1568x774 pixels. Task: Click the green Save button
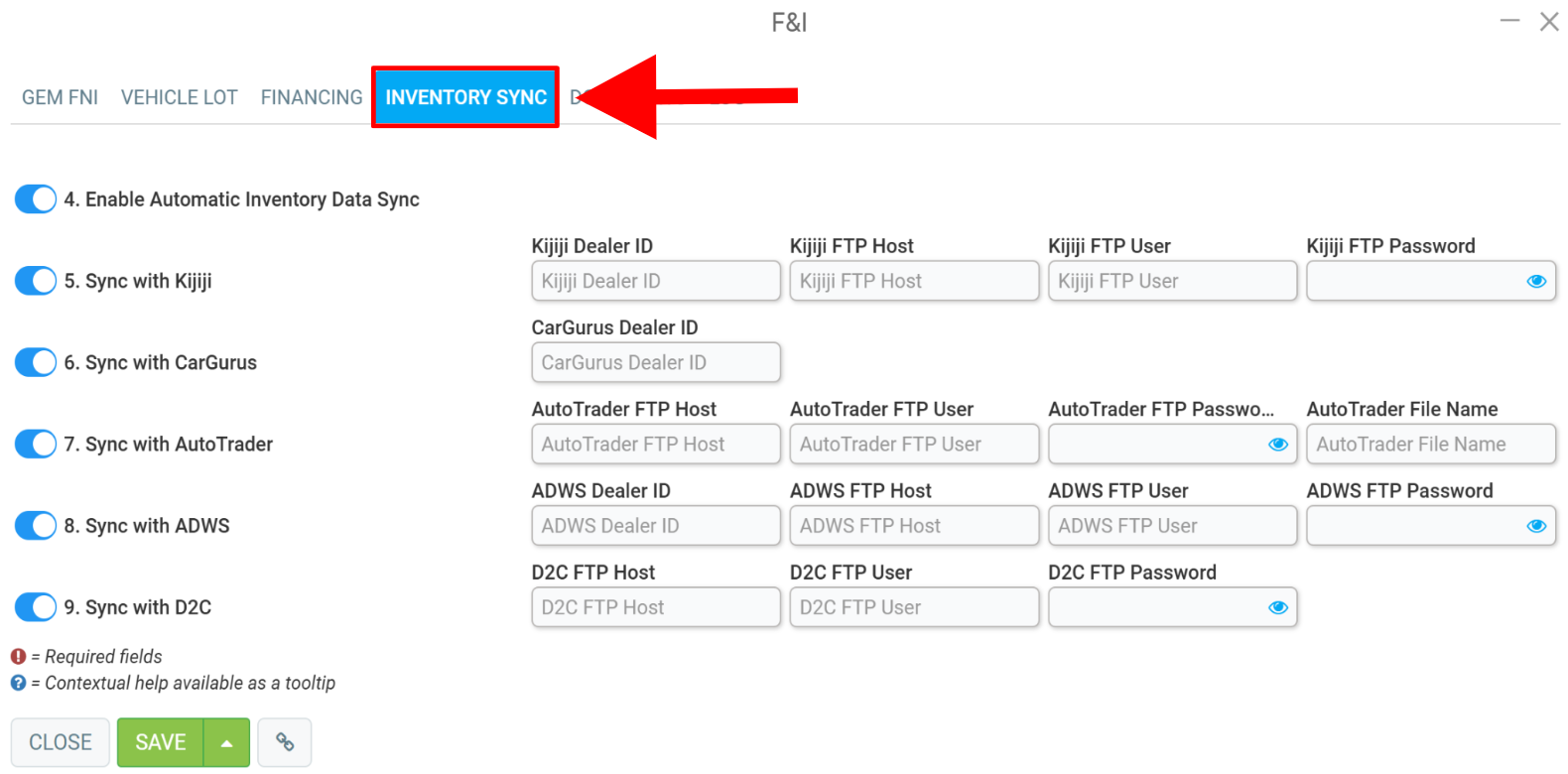point(161,742)
